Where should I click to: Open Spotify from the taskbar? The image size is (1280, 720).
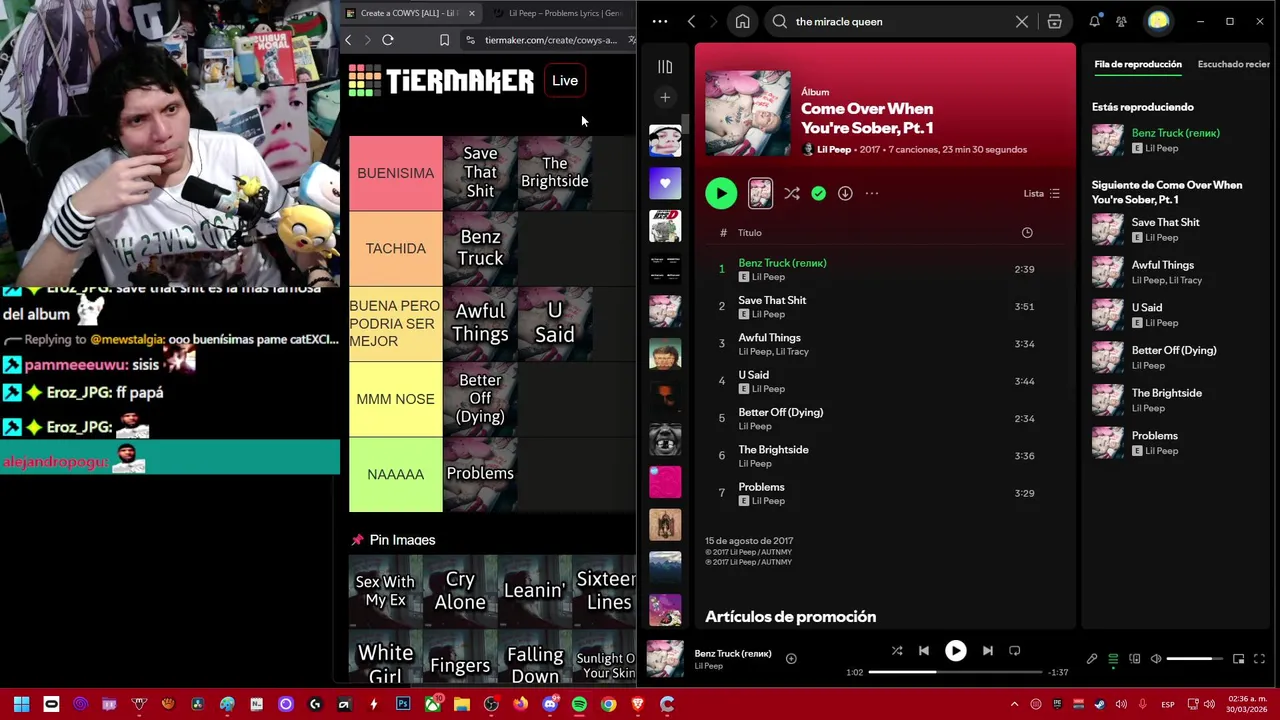579,704
